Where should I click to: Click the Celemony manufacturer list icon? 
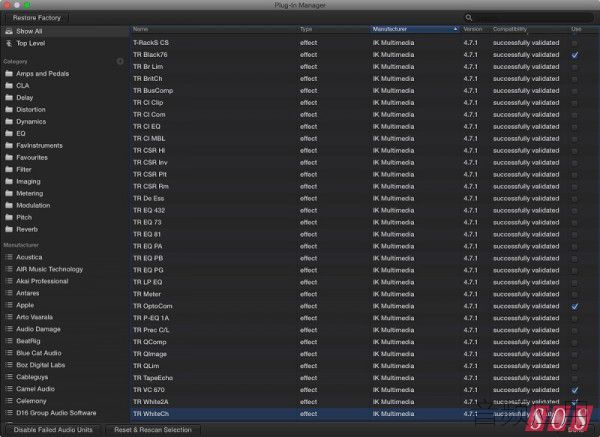(x=9, y=401)
